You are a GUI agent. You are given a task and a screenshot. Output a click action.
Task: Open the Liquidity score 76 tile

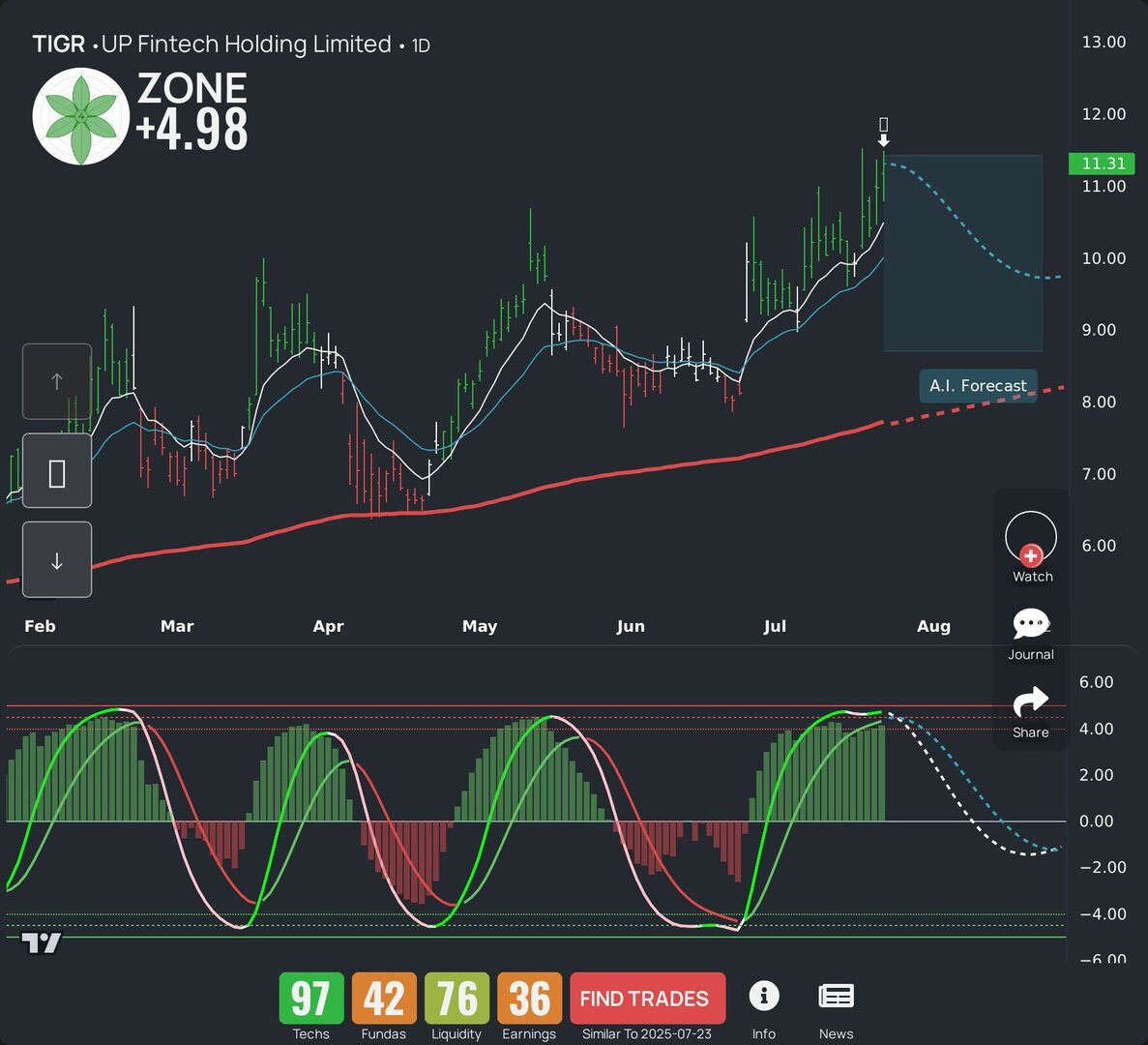(456, 999)
